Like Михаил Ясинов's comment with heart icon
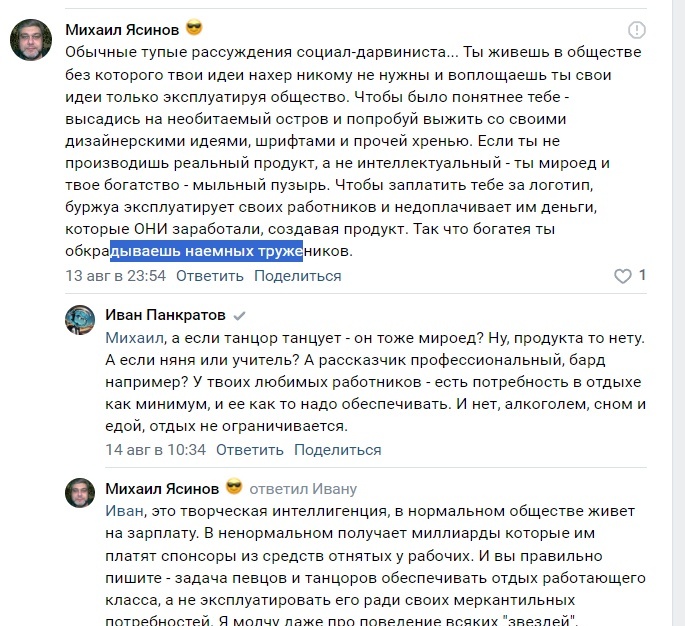 coord(623,276)
